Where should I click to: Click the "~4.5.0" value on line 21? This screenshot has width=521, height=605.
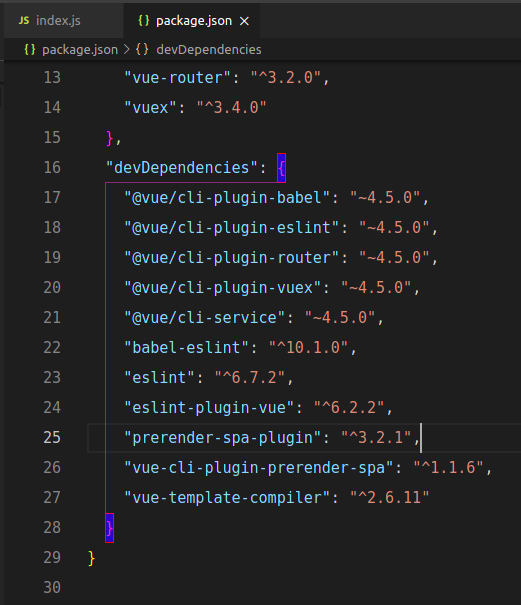click(340, 318)
